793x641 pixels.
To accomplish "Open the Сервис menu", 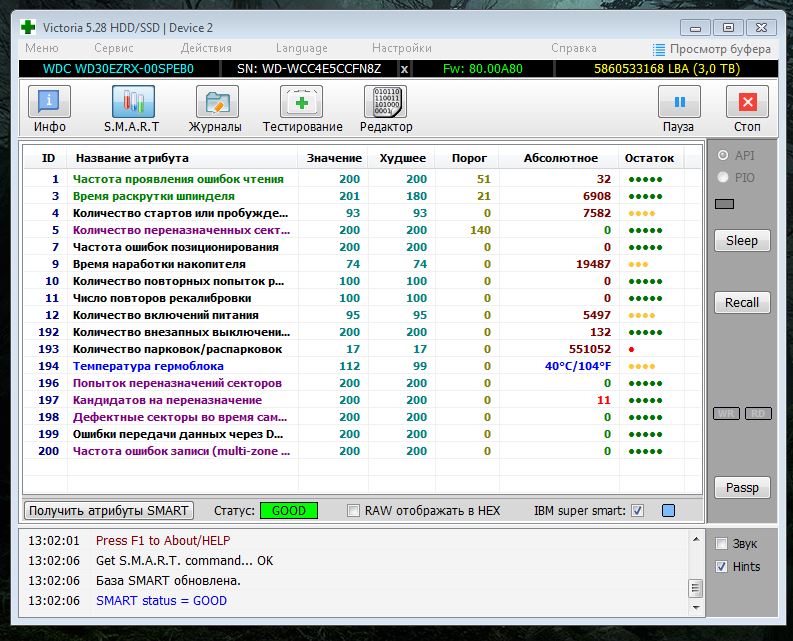I will [114, 48].
